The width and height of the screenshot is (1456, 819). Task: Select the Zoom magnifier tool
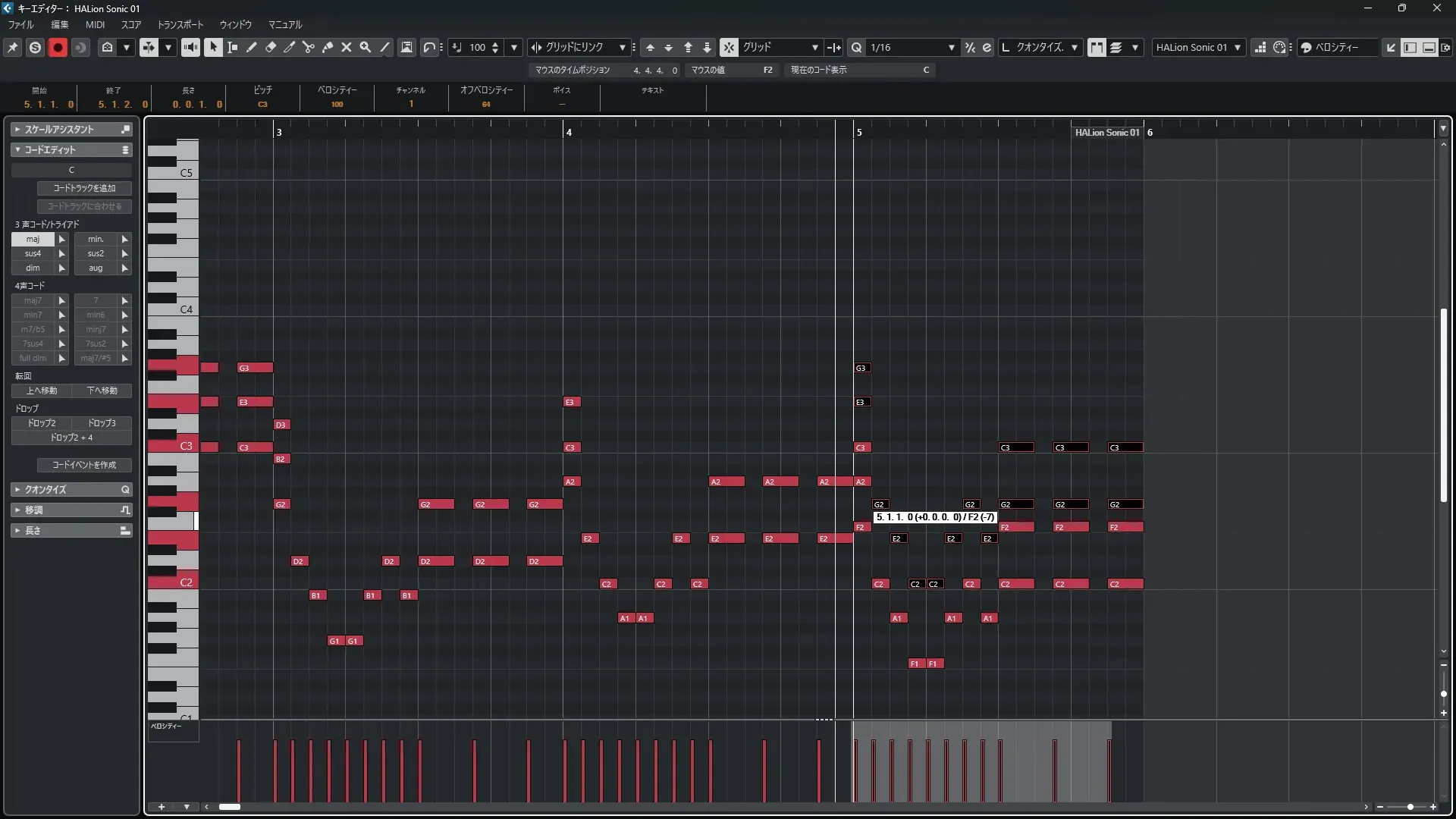click(366, 47)
